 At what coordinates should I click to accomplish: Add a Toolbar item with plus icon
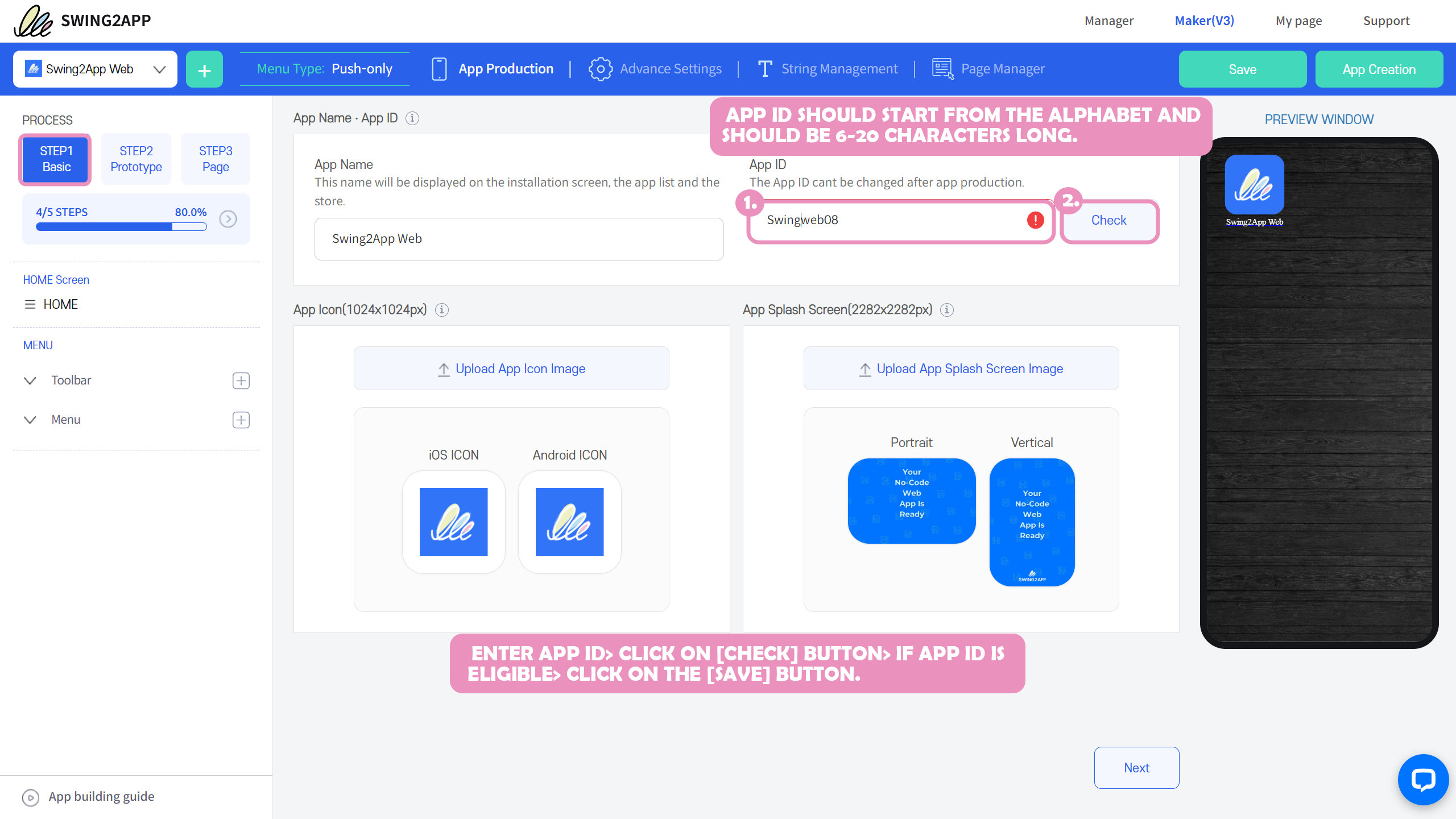tap(241, 380)
